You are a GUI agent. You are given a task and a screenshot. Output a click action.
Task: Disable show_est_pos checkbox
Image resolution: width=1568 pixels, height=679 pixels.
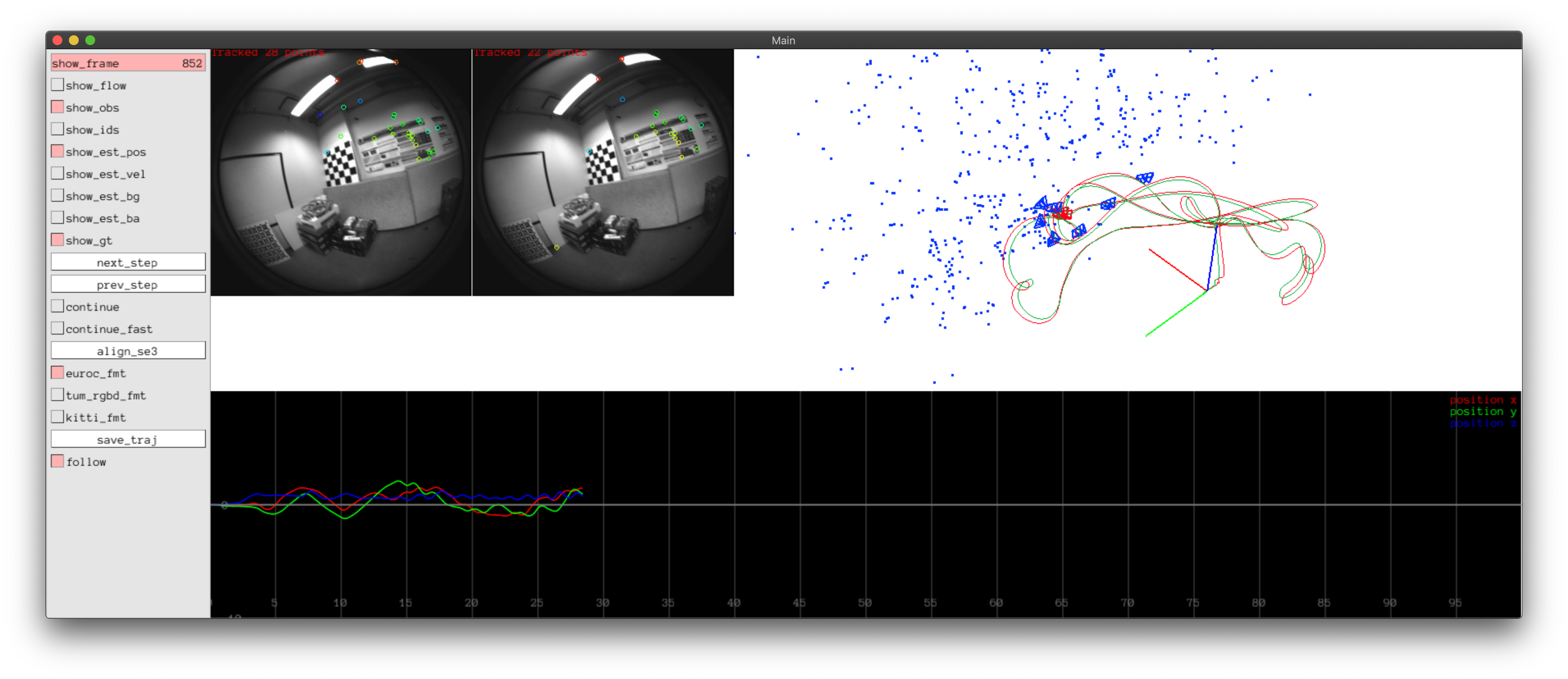[x=57, y=151]
